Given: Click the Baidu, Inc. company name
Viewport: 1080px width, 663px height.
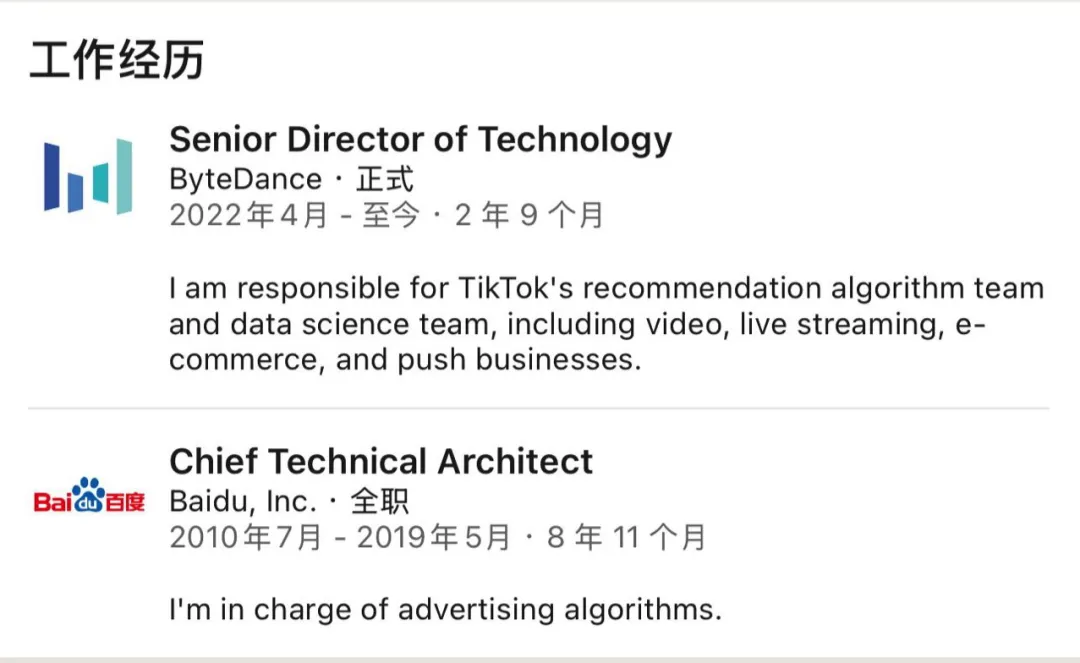Looking at the screenshot, I should [x=243, y=500].
